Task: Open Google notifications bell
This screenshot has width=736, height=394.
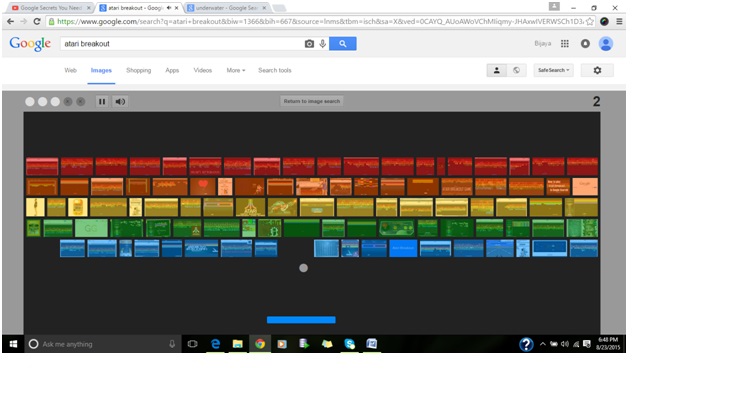Action: (585, 44)
